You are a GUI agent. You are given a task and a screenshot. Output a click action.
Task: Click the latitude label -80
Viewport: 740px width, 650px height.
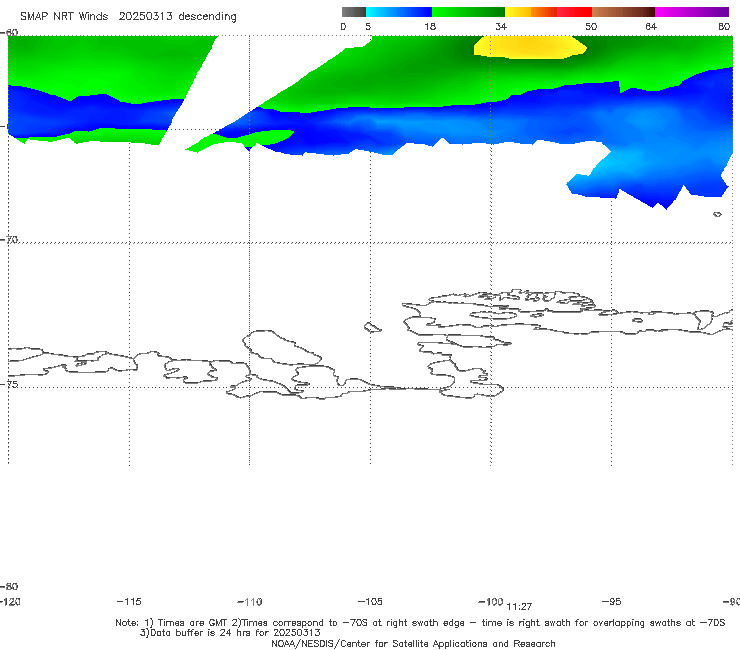click(9, 587)
